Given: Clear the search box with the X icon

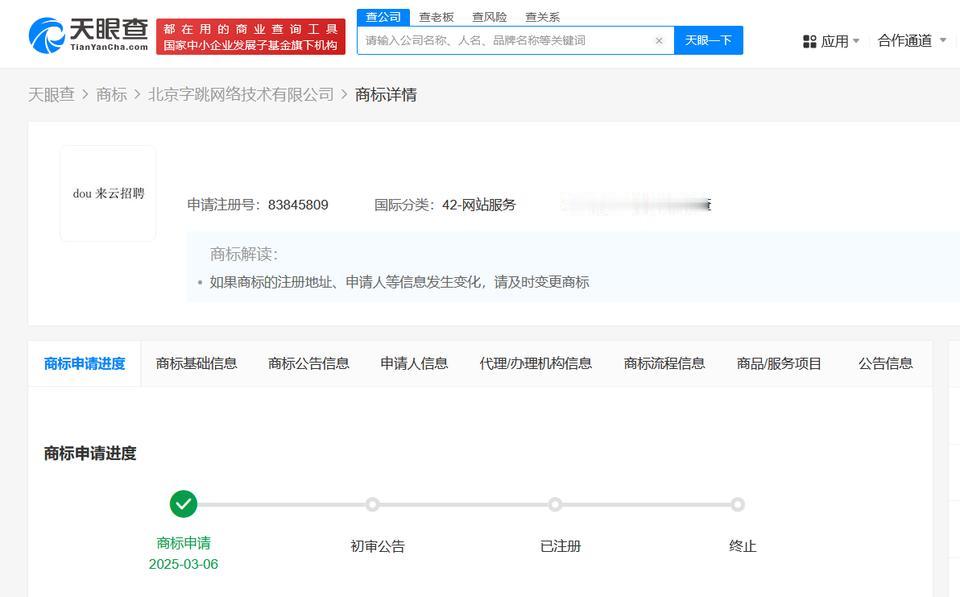Looking at the screenshot, I should coord(659,40).
